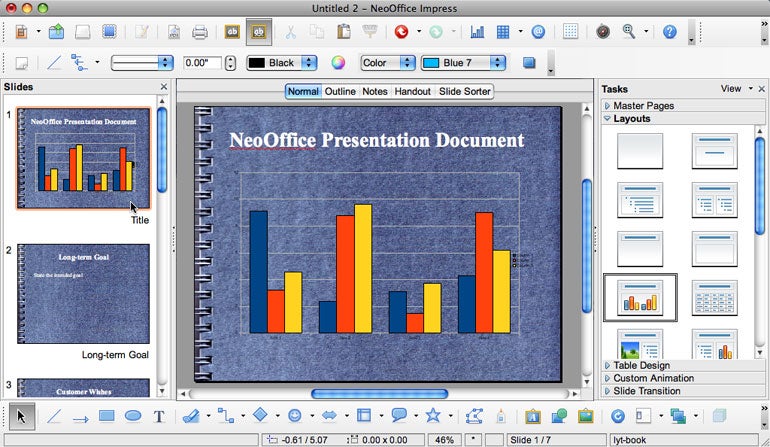Screen dimensions: 770x447
Task: Choose the blank slide layout
Action: [x=640, y=151]
